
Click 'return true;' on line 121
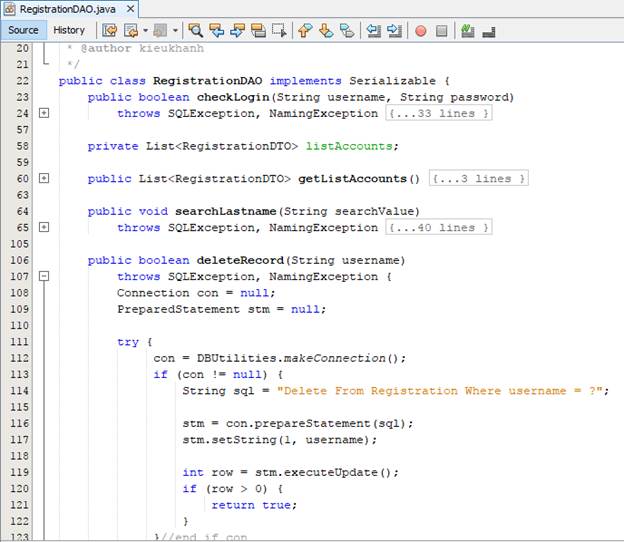254,505
